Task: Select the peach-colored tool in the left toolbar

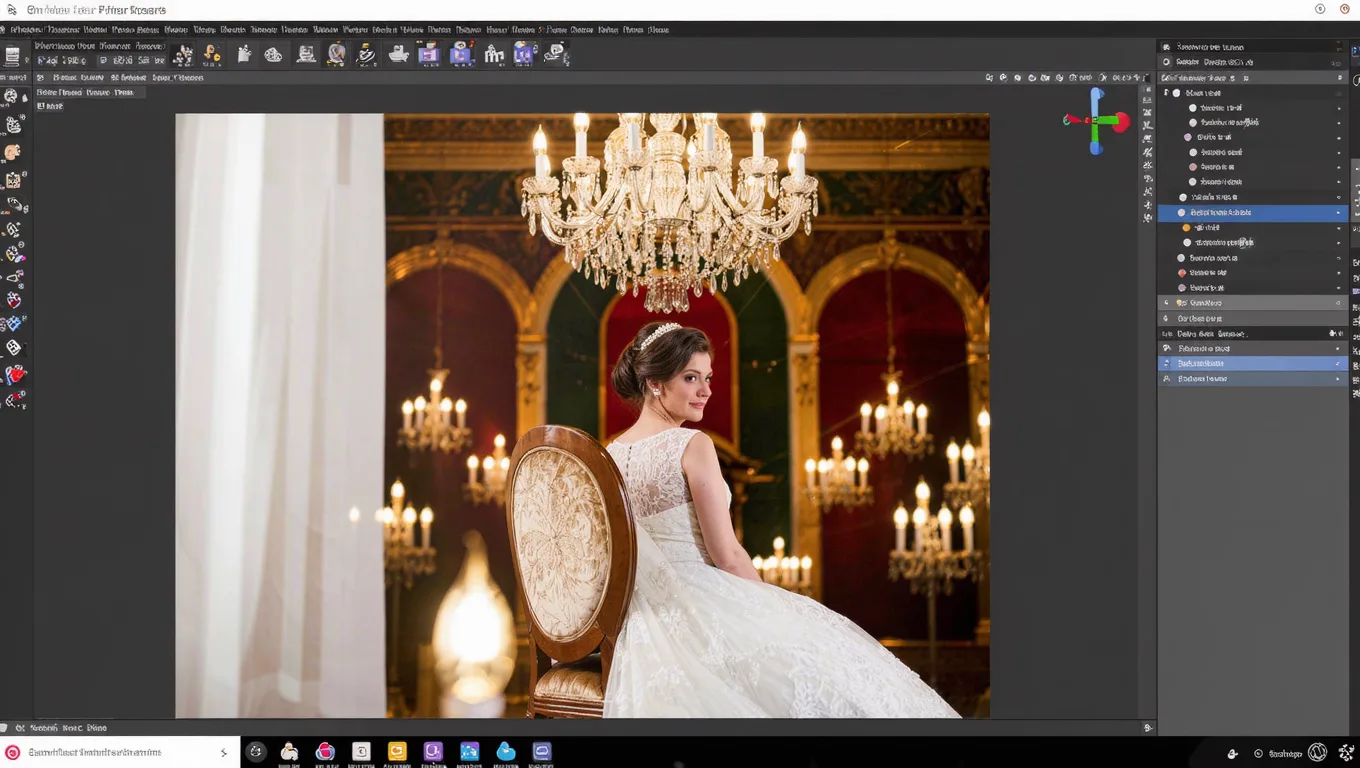Action: [13, 152]
